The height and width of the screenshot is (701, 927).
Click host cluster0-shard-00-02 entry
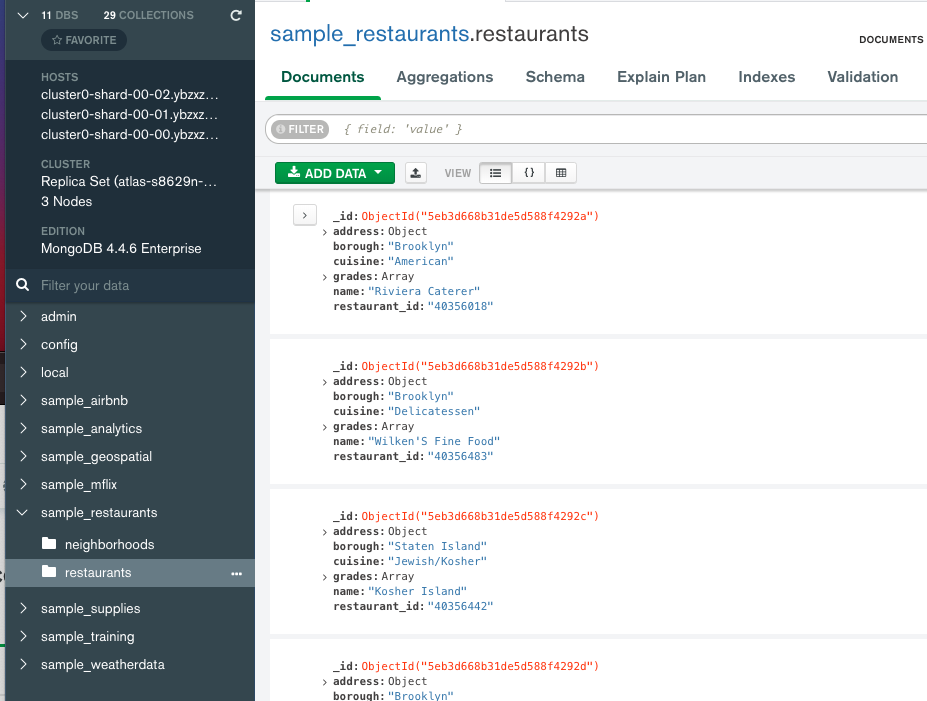(x=129, y=95)
